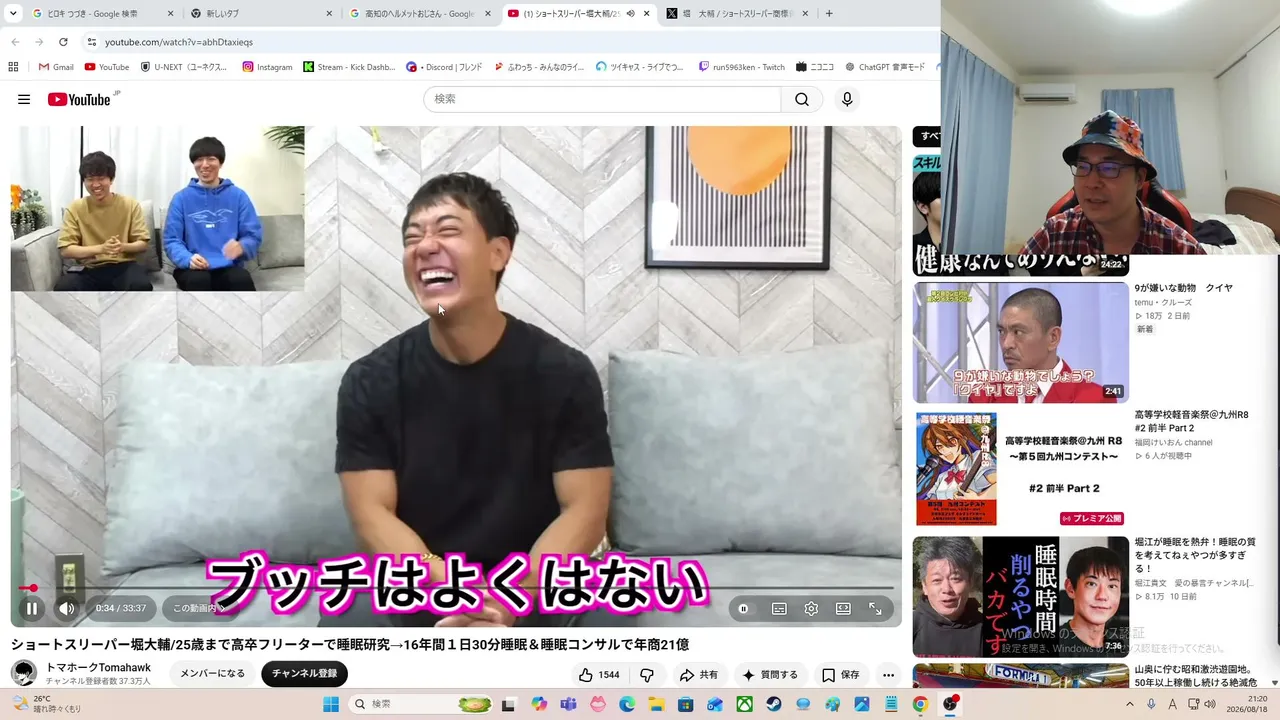The width and height of the screenshot is (1280, 720).
Task: Switch to the '高知のヘルメットおじさん' Google tab
Action: coord(420,14)
